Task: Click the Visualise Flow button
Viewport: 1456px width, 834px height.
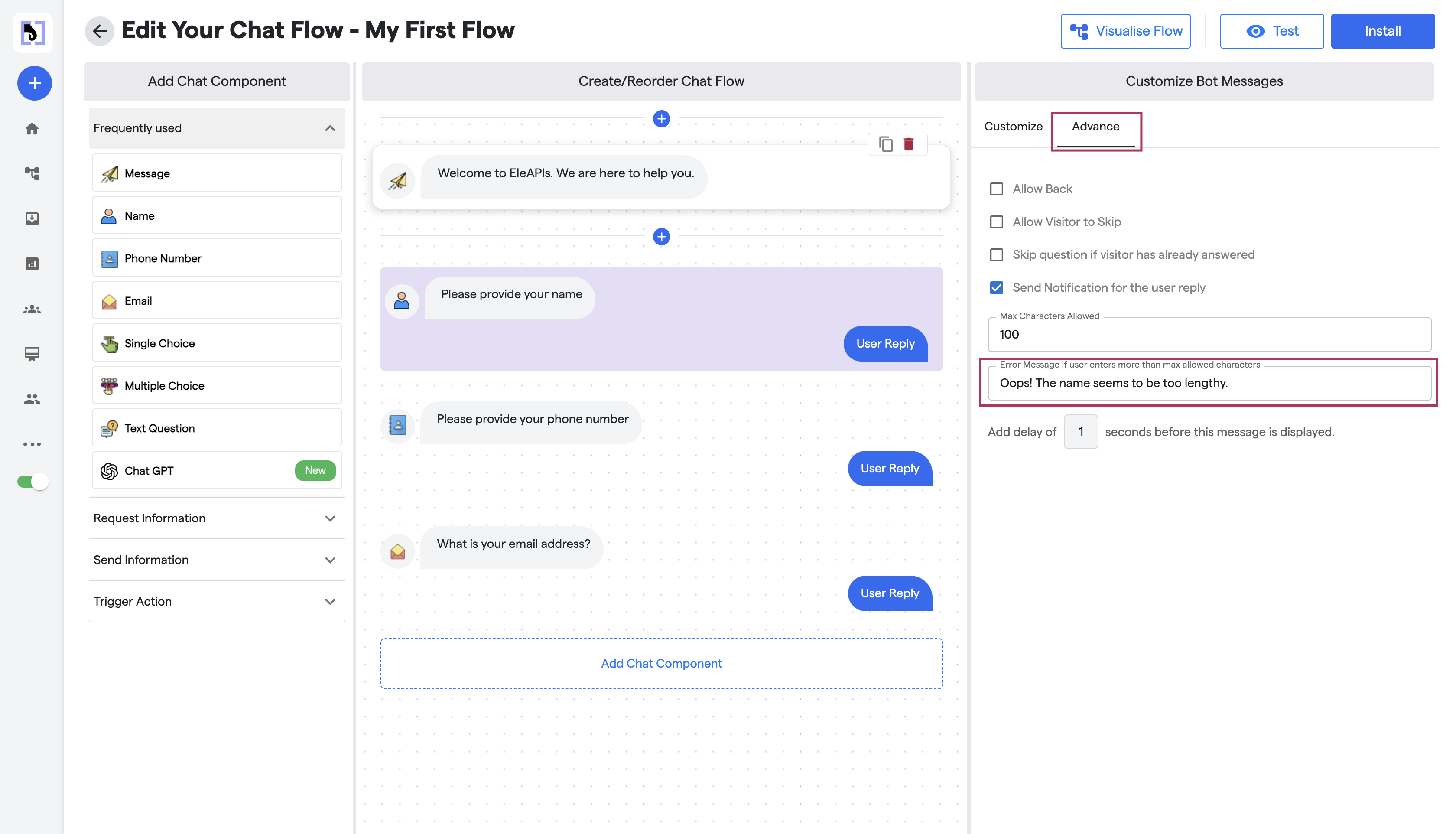Action: pos(1125,31)
